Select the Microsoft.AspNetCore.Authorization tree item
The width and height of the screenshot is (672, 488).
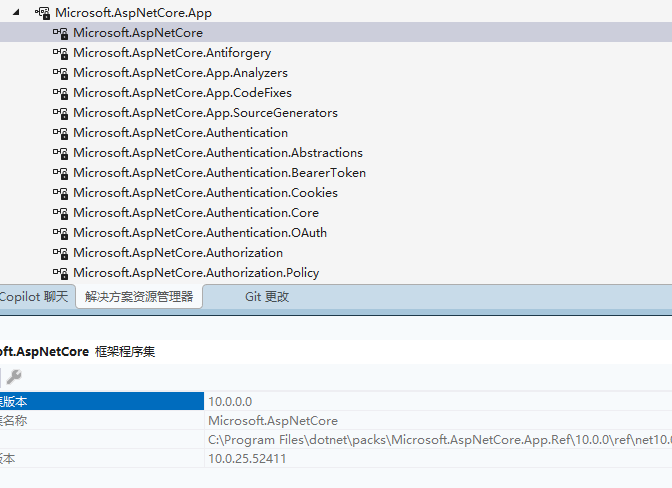(x=178, y=253)
